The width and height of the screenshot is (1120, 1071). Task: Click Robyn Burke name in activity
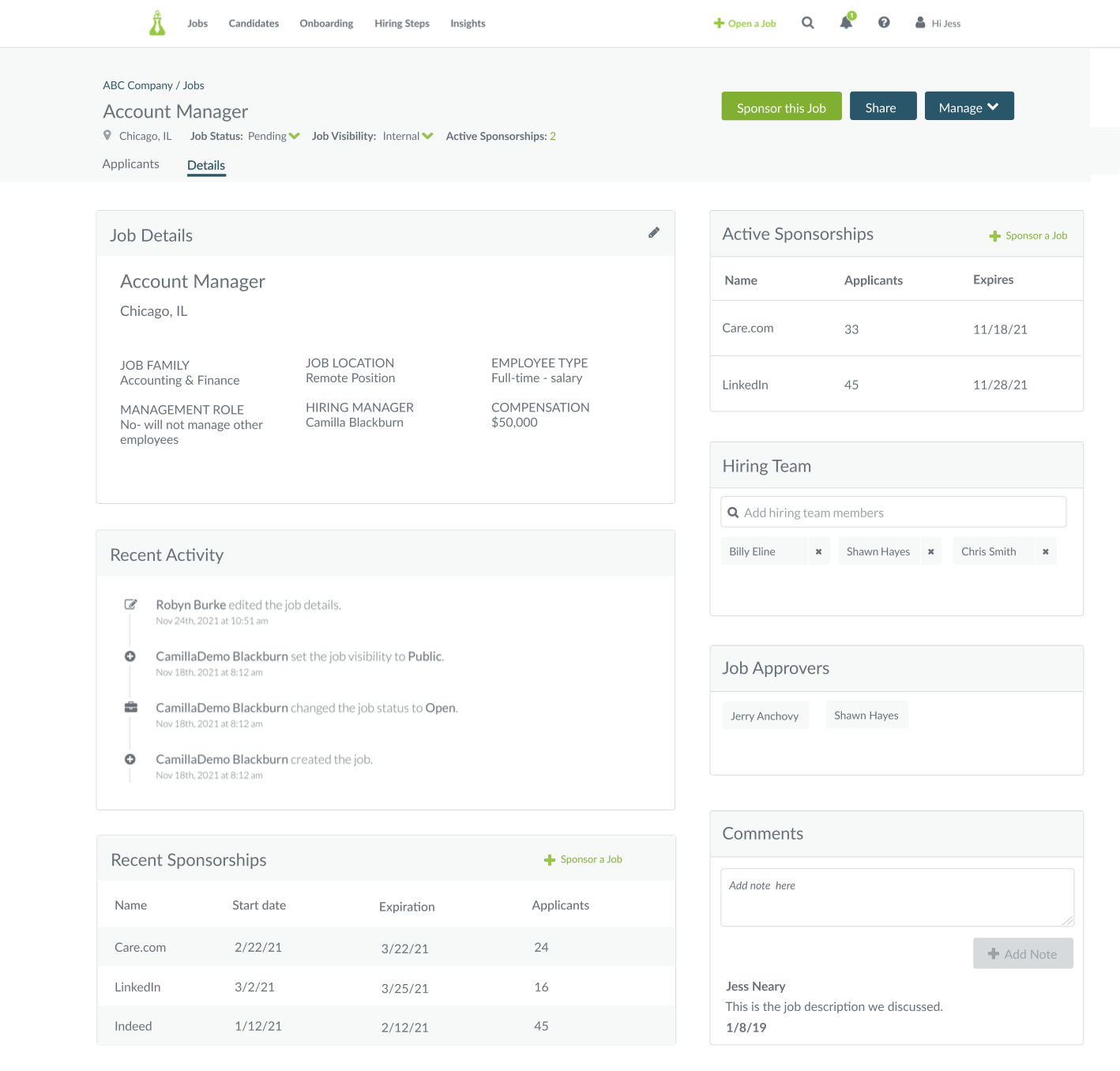pos(190,604)
